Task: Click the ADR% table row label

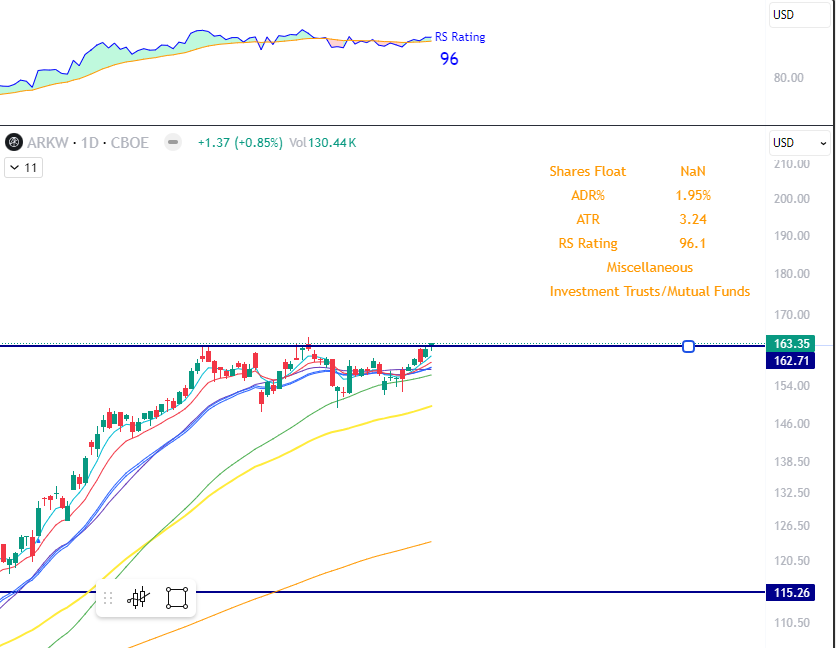Action: click(x=588, y=195)
